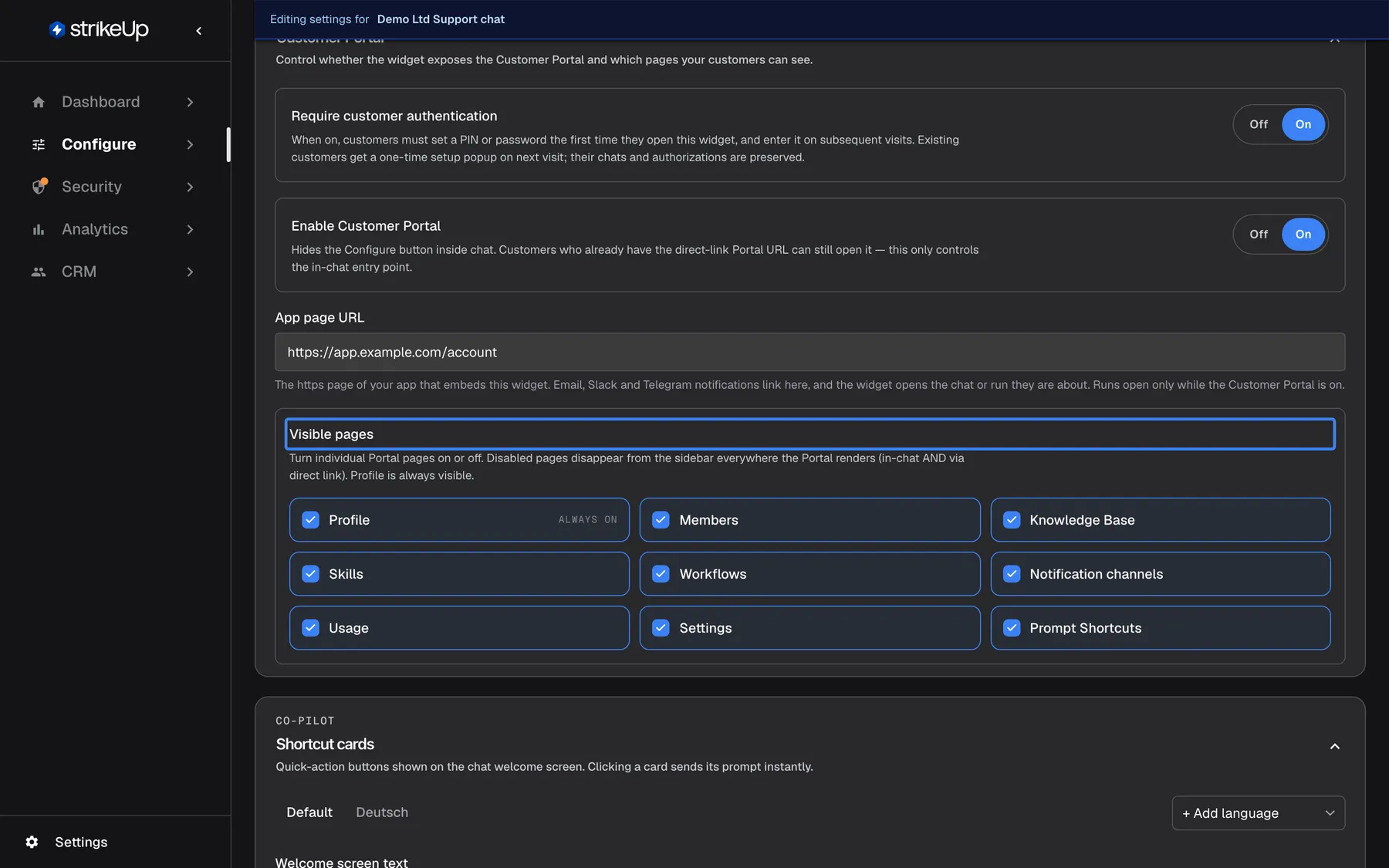This screenshot has width=1389, height=868.
Task: Select On for Enable Customer Portal
Action: click(1303, 235)
